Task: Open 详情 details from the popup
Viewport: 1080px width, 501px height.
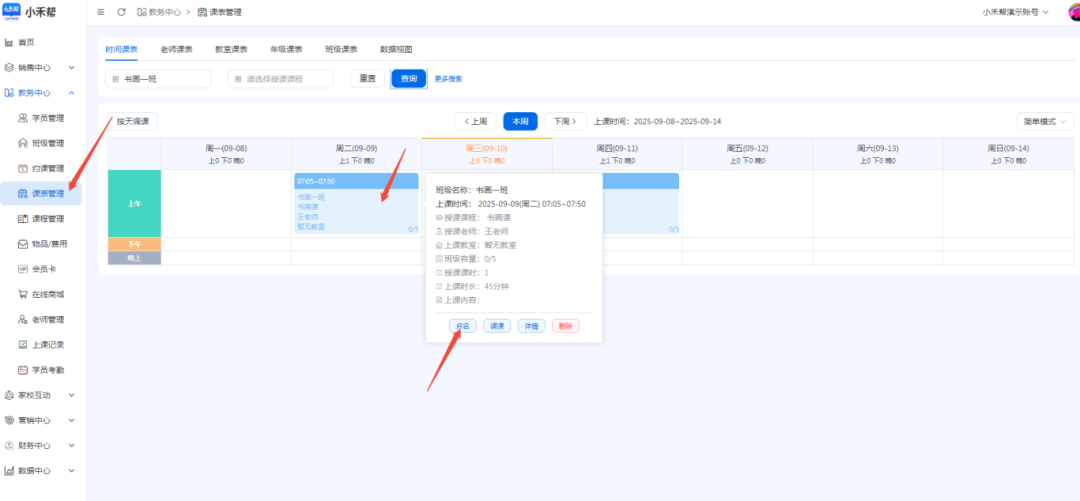Action: [x=531, y=326]
